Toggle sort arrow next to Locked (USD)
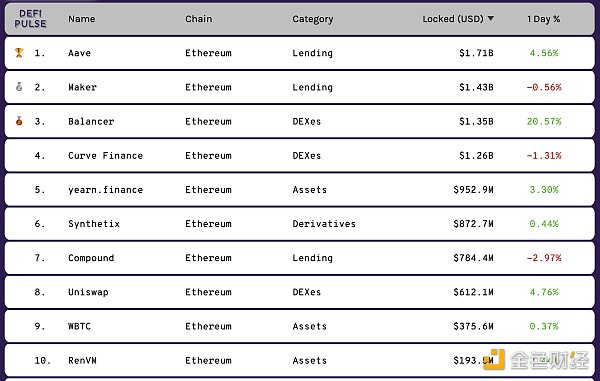 coord(491,18)
